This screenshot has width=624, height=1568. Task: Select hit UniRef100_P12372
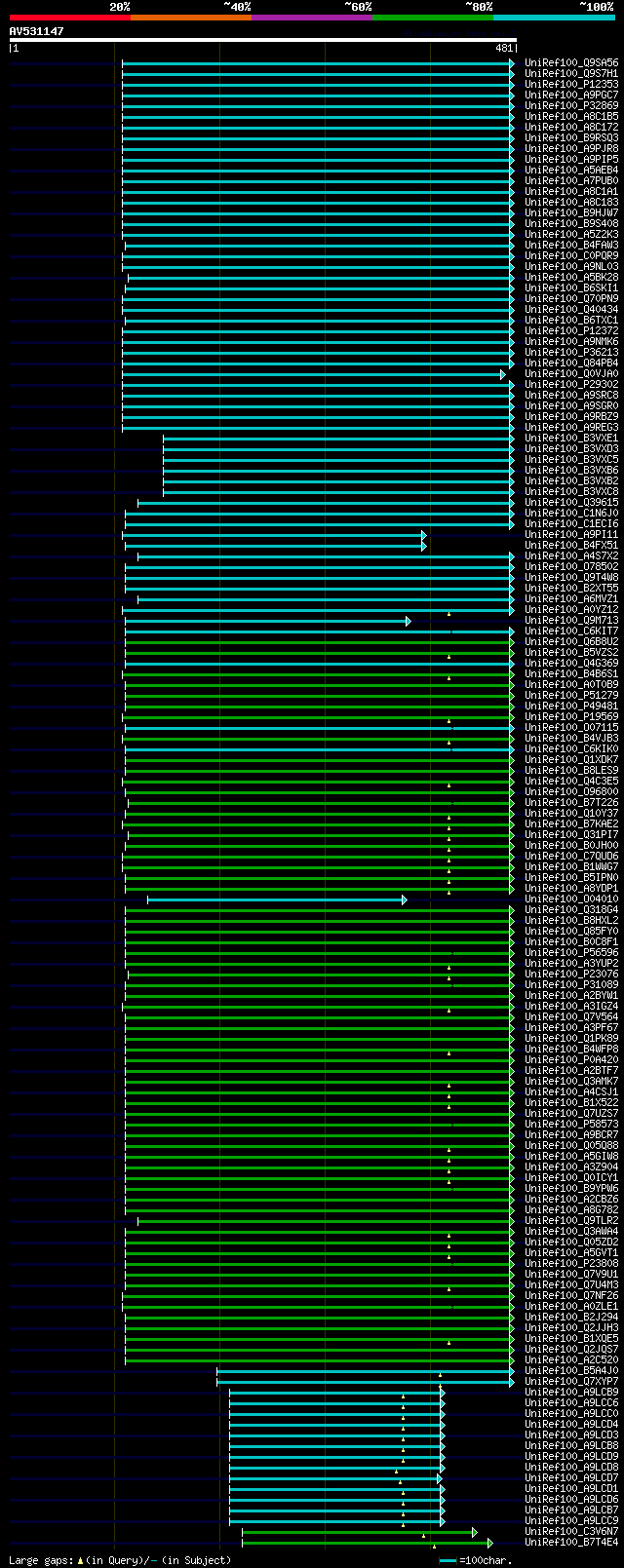coord(571,330)
